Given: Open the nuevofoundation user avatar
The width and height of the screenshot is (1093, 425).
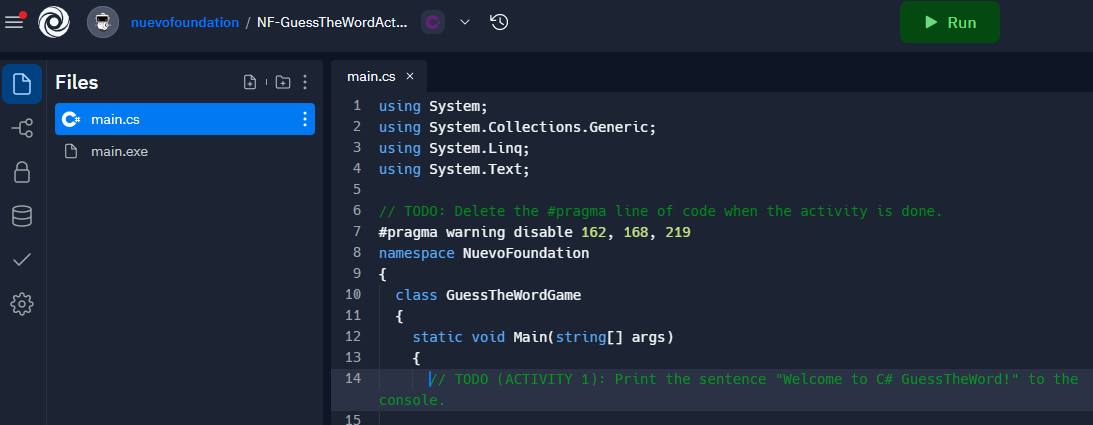Looking at the screenshot, I should click(x=103, y=22).
